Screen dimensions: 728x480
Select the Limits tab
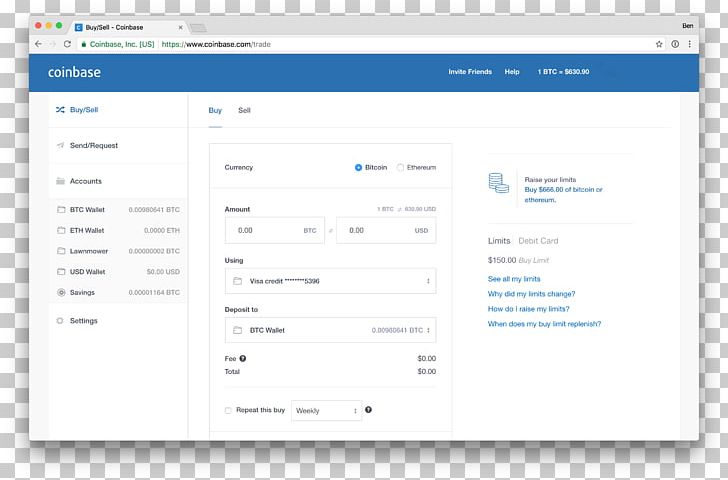[x=499, y=240]
